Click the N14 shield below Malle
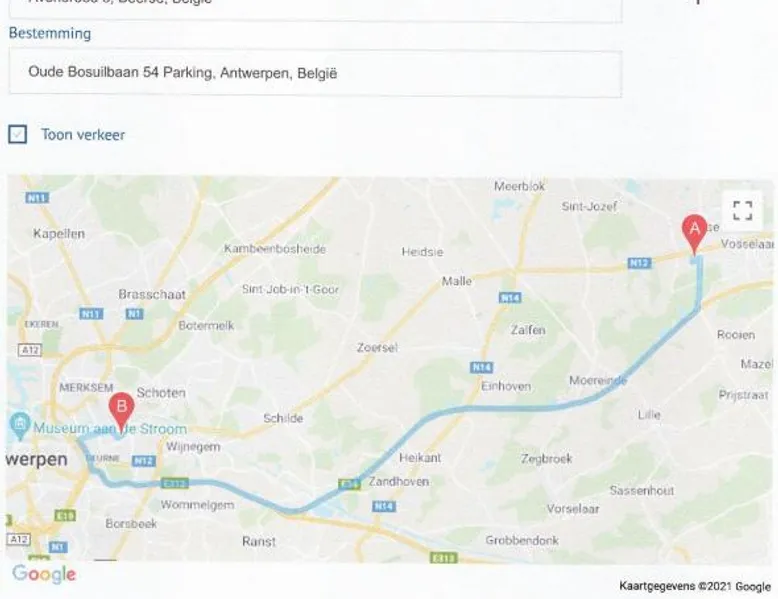 click(x=510, y=298)
